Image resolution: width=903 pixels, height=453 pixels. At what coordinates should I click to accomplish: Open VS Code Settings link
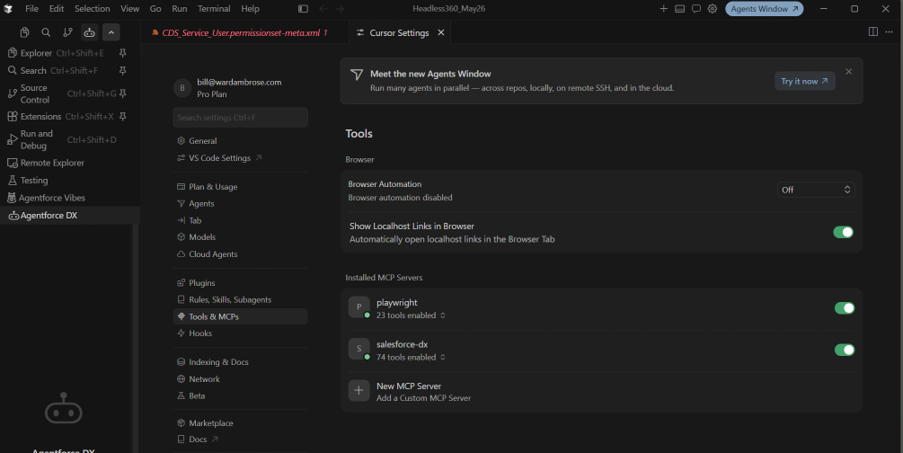(219, 158)
